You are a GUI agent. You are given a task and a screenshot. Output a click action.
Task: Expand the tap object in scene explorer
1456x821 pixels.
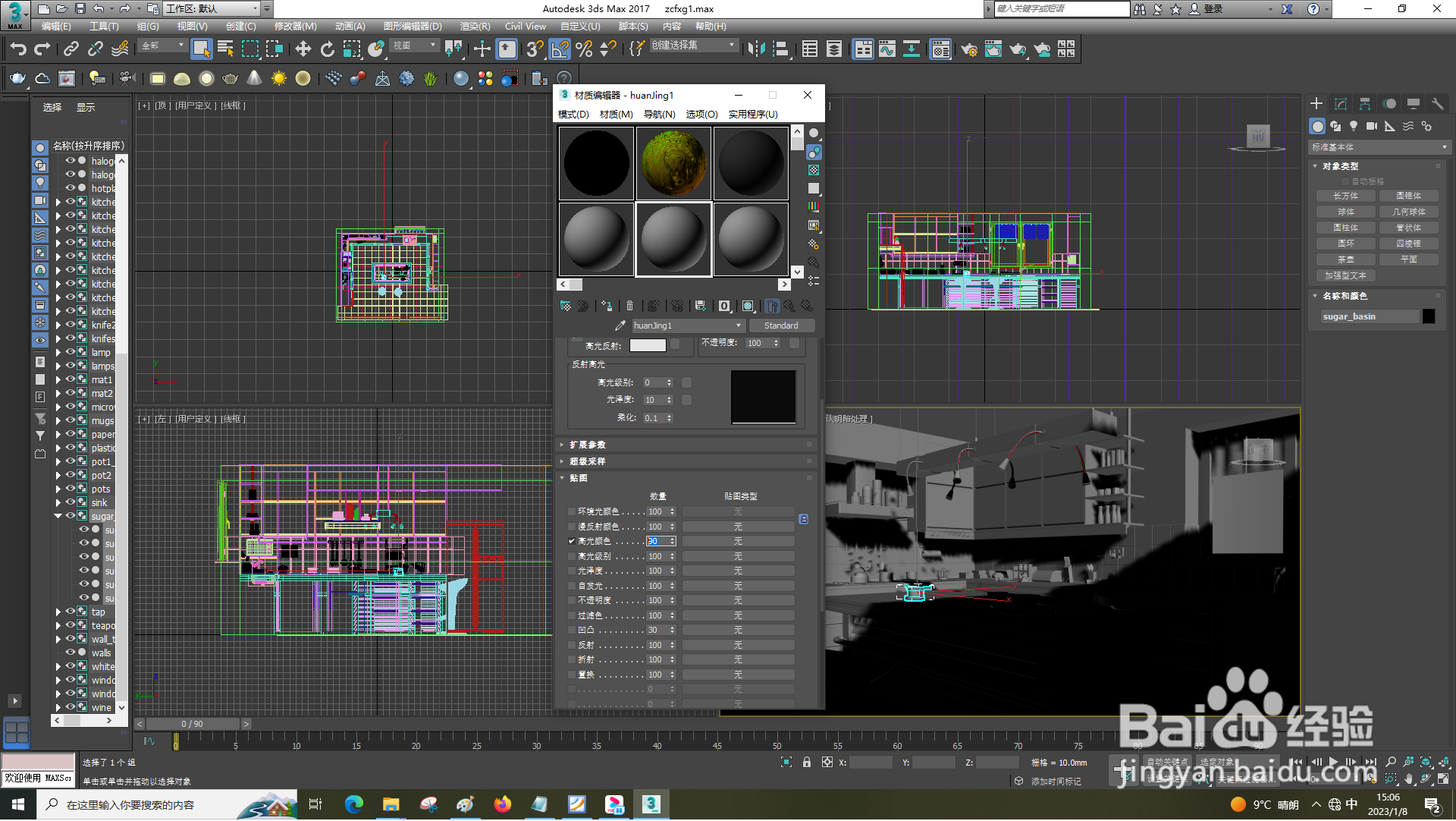click(58, 612)
